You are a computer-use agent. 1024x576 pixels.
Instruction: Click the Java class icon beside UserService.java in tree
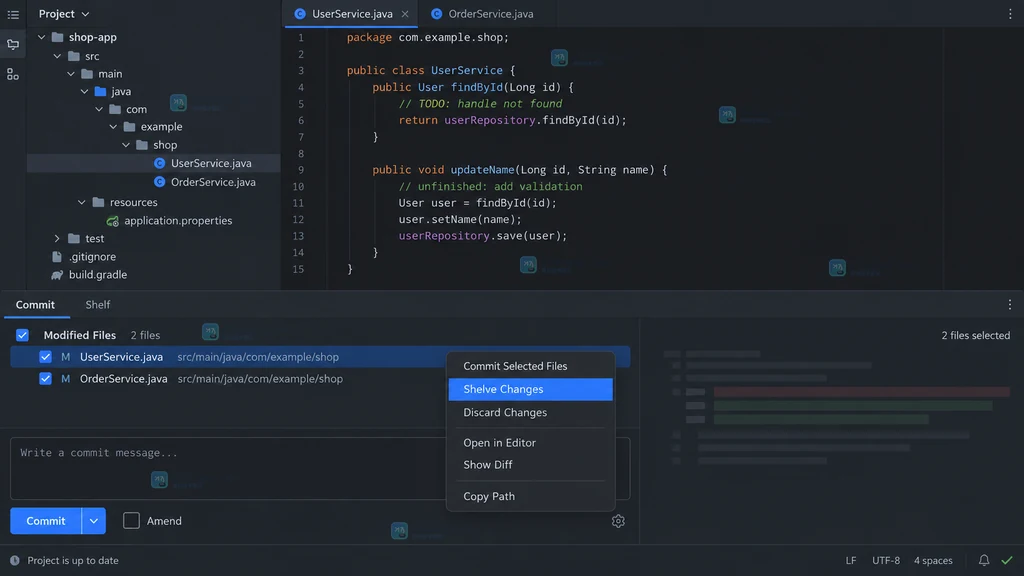(159, 163)
